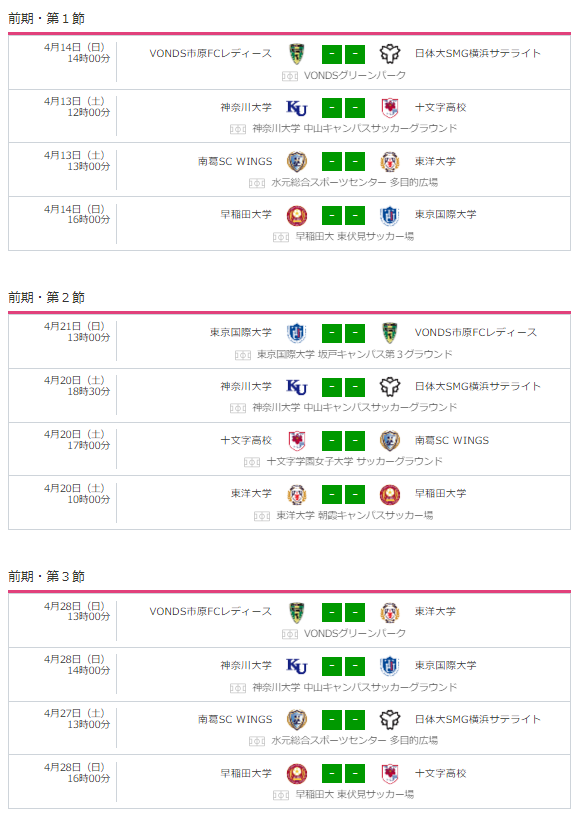The width and height of the screenshot is (579, 821).
Task: Open 十文字学園女子大学 サッカーグラウンド venue
Action: pyautogui.click(x=354, y=461)
